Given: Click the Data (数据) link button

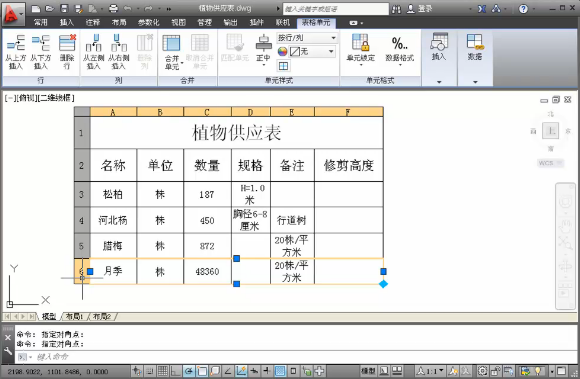Looking at the screenshot, I should [x=475, y=47].
